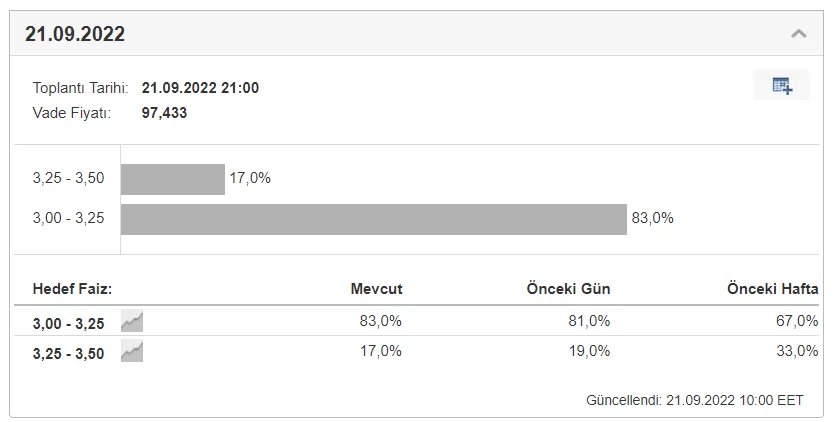838x422 pixels.
Task: Click the meeting date 21.09.2022 21:00
Action: tap(200, 88)
